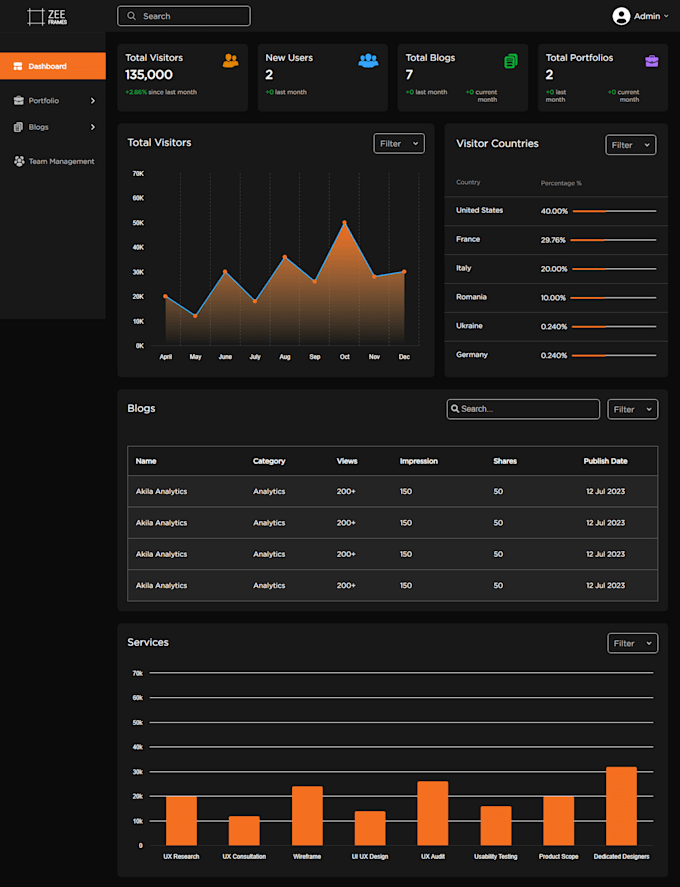Image resolution: width=680 pixels, height=887 pixels.
Task: Click the Category column header
Action: tap(269, 461)
